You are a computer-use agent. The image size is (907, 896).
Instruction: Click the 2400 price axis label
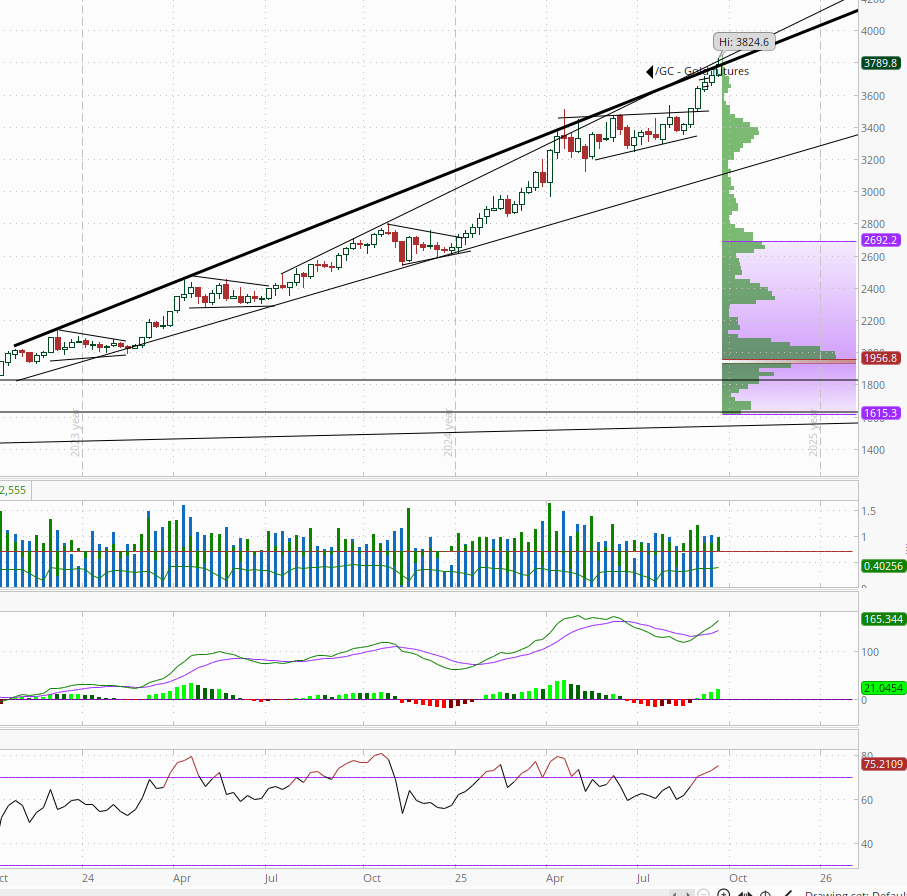coord(873,289)
